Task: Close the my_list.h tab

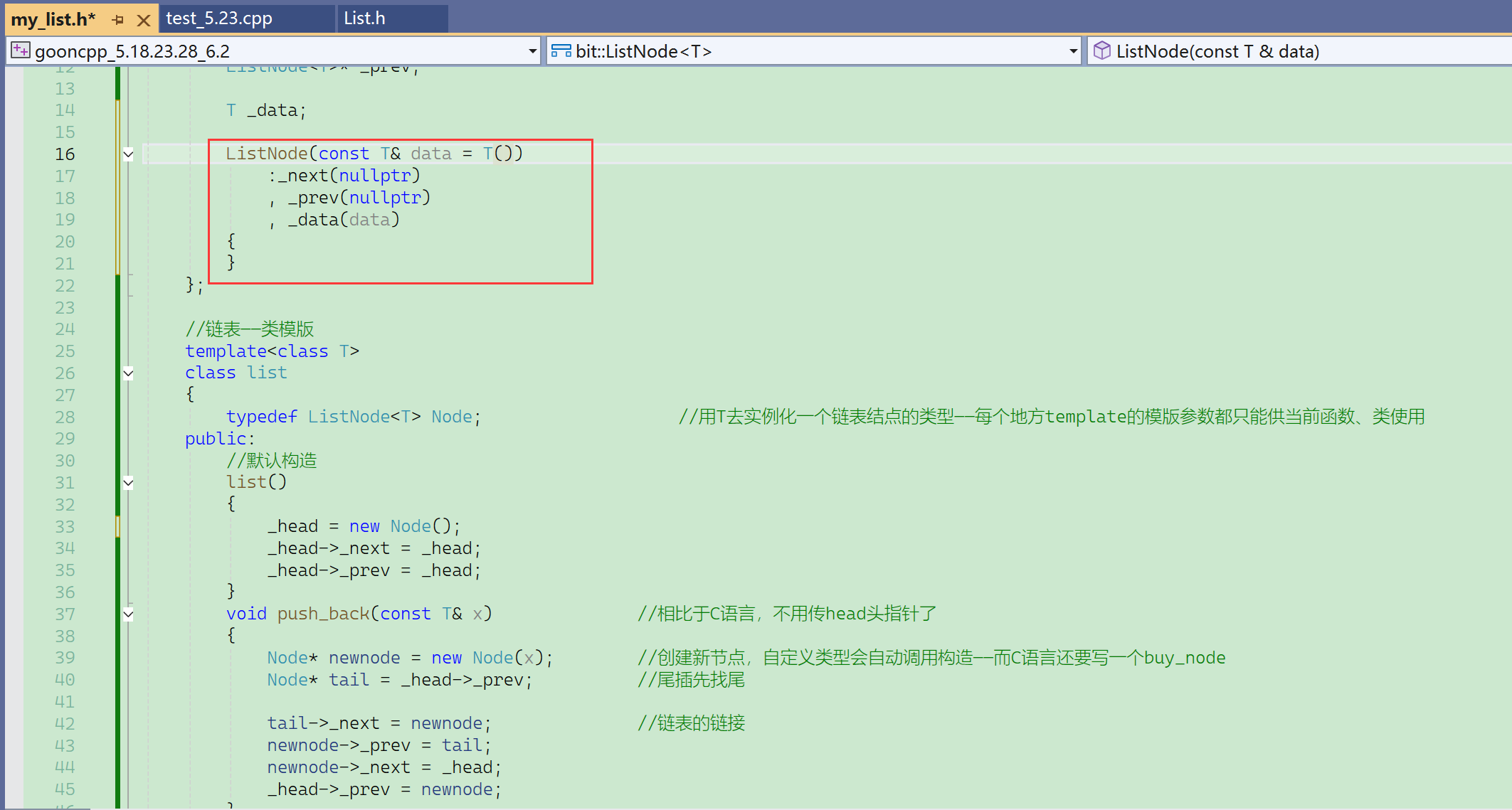Action: (144, 20)
